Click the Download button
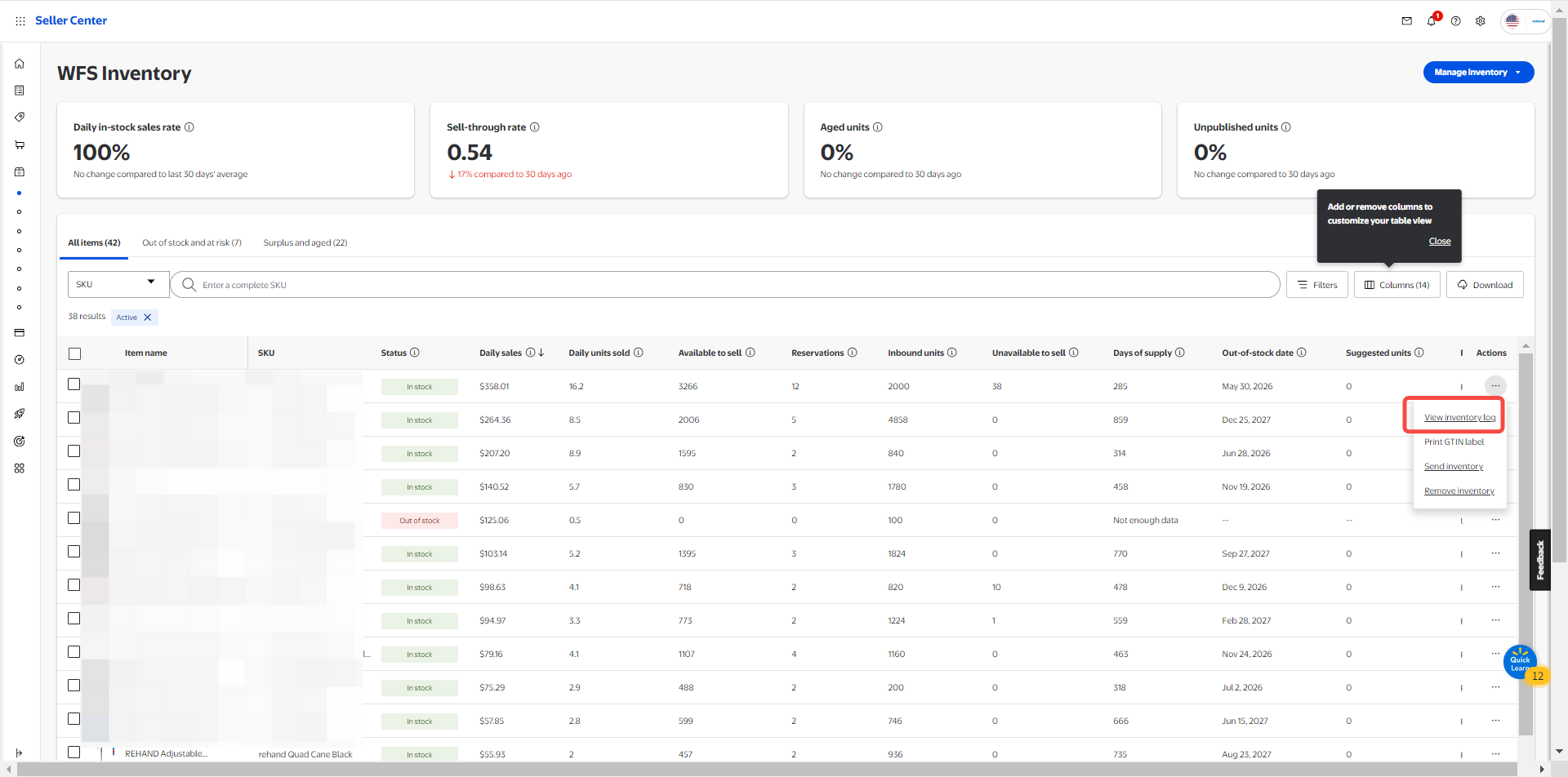 [x=1485, y=285]
